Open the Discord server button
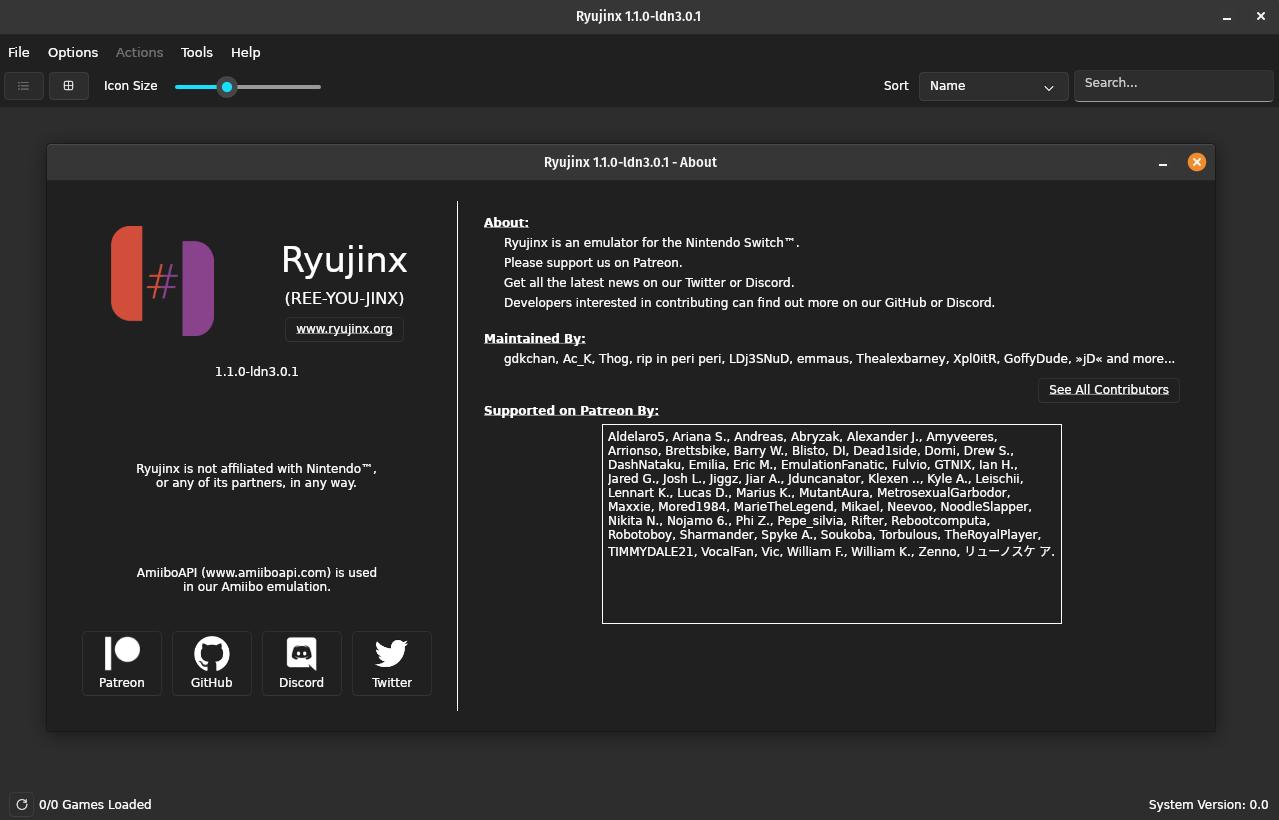The height and width of the screenshot is (820, 1279). [302, 663]
